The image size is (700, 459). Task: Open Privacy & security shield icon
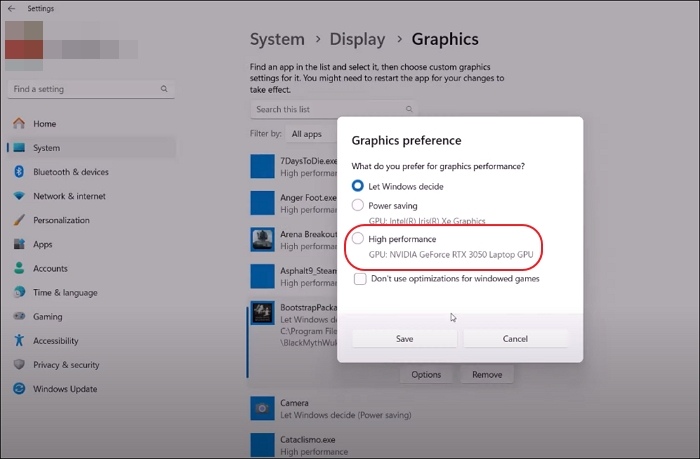(18, 365)
